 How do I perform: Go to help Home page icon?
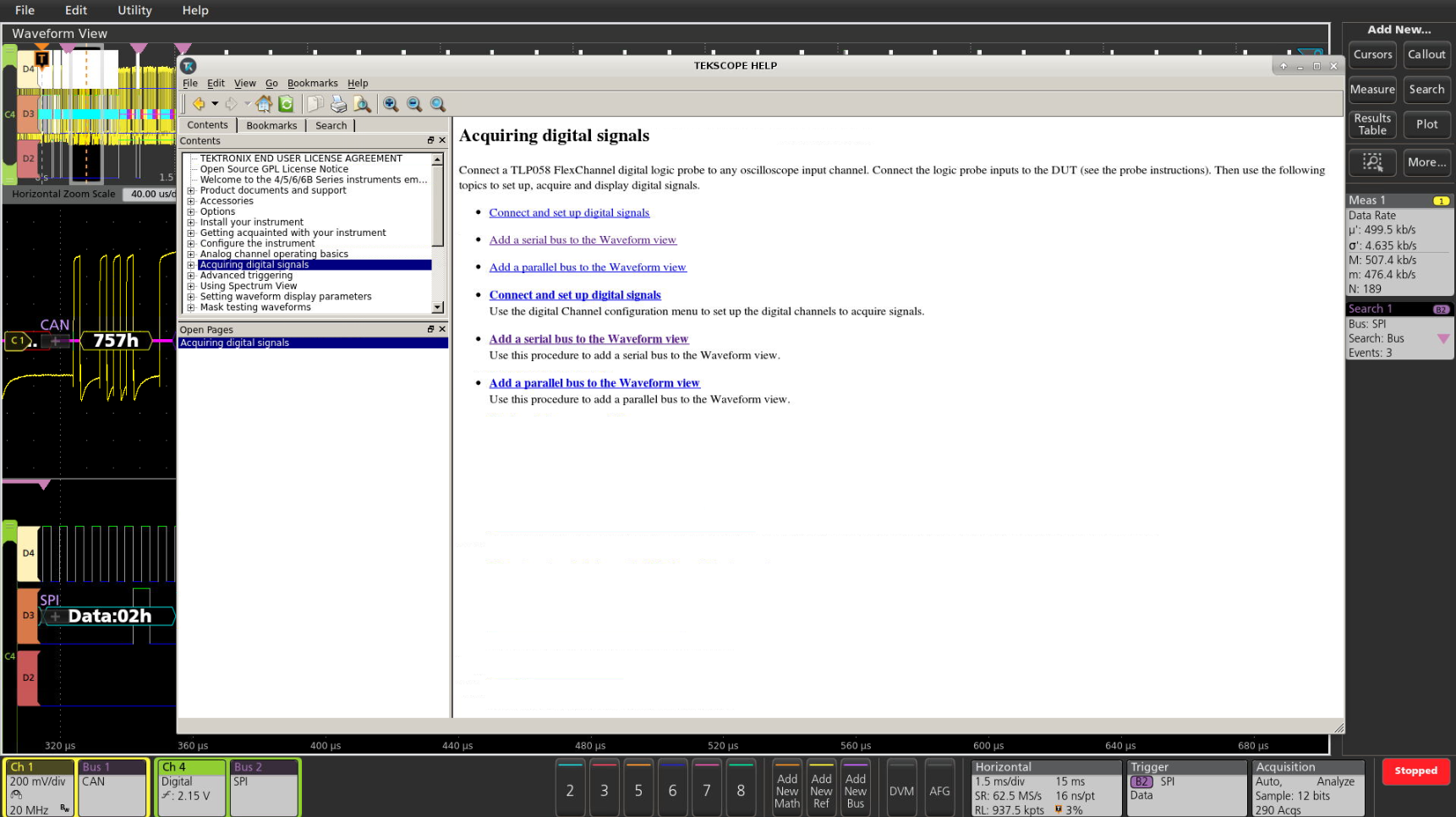pyautogui.click(x=264, y=104)
